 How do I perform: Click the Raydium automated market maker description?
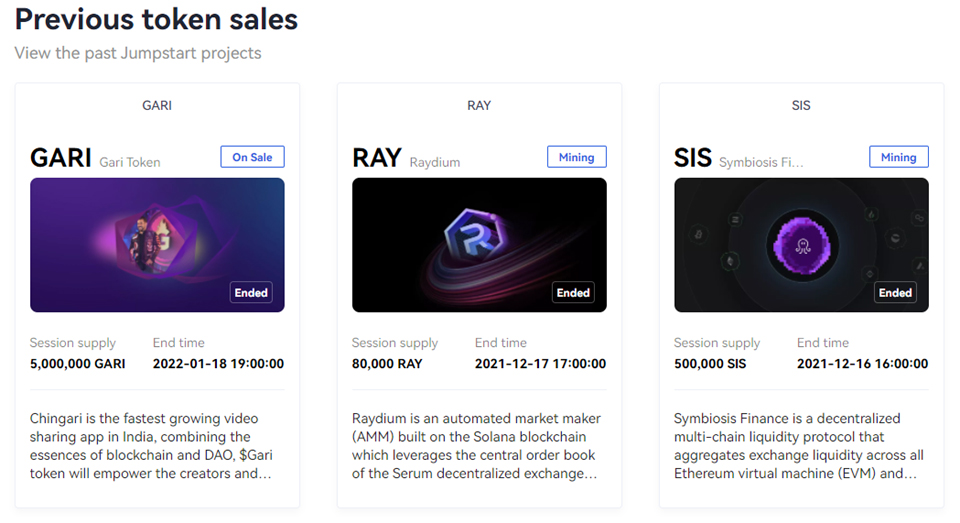coord(476,446)
